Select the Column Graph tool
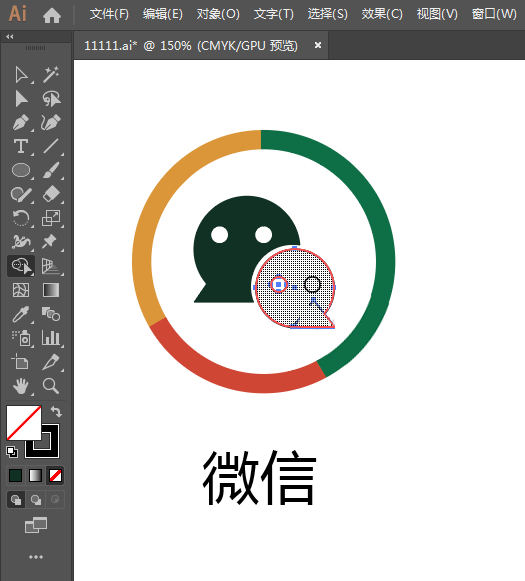Screen dimensions: 525x581 [x=51, y=338]
